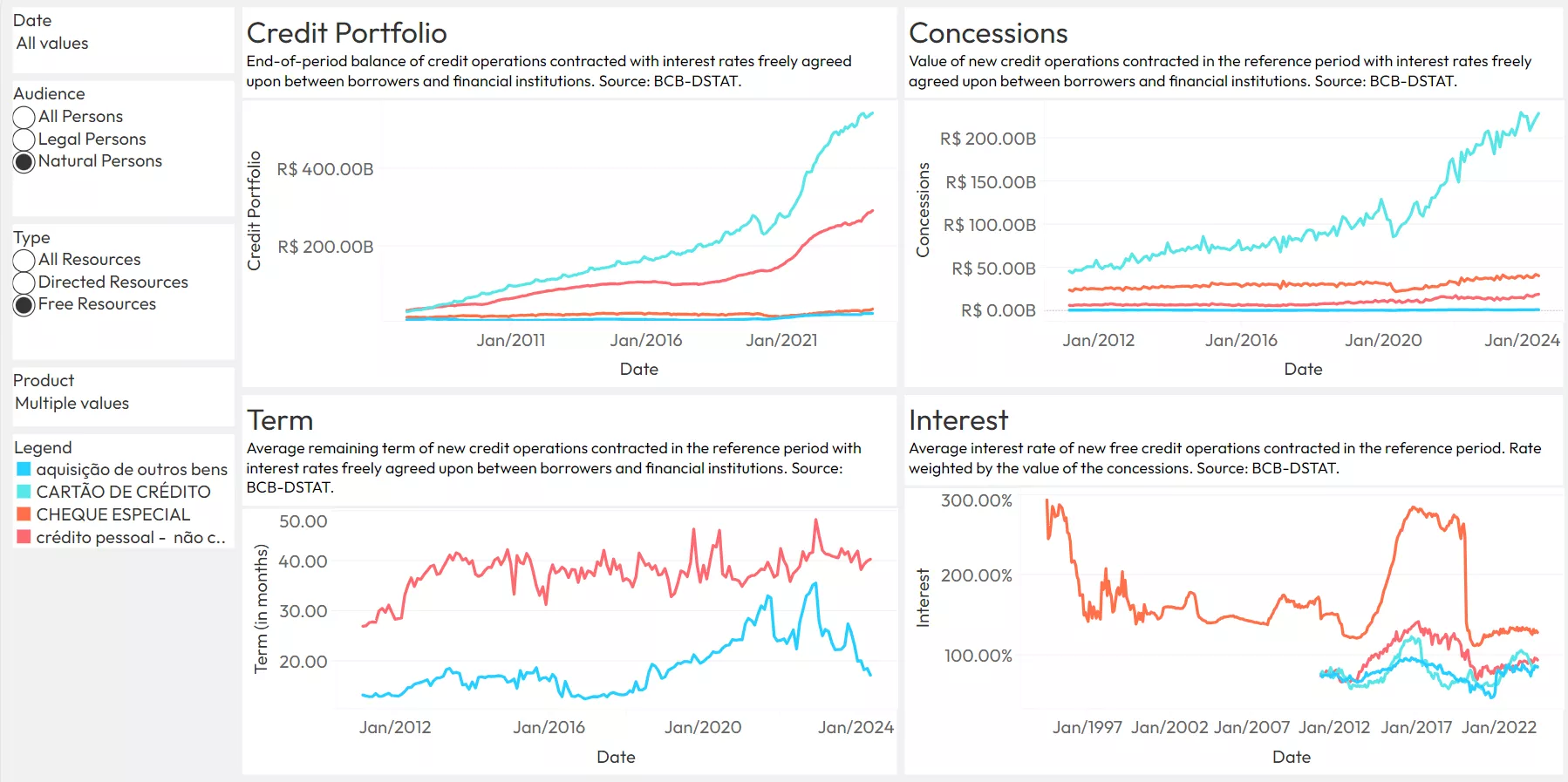Click the Jan/2024 axis label on Concessions chart
This screenshot has width=1568, height=782.
(x=1521, y=340)
